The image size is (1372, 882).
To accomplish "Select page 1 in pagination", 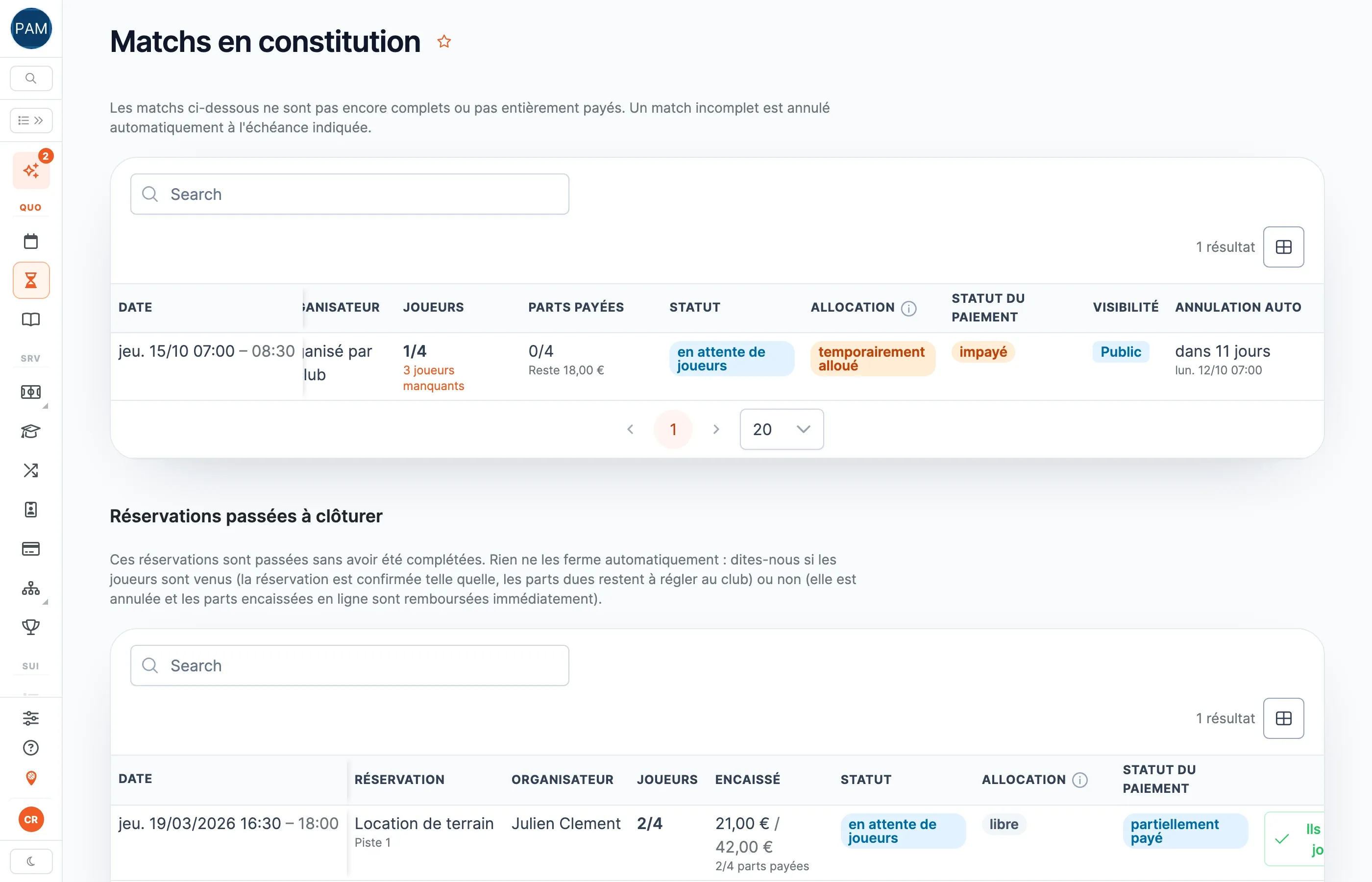I will point(673,430).
